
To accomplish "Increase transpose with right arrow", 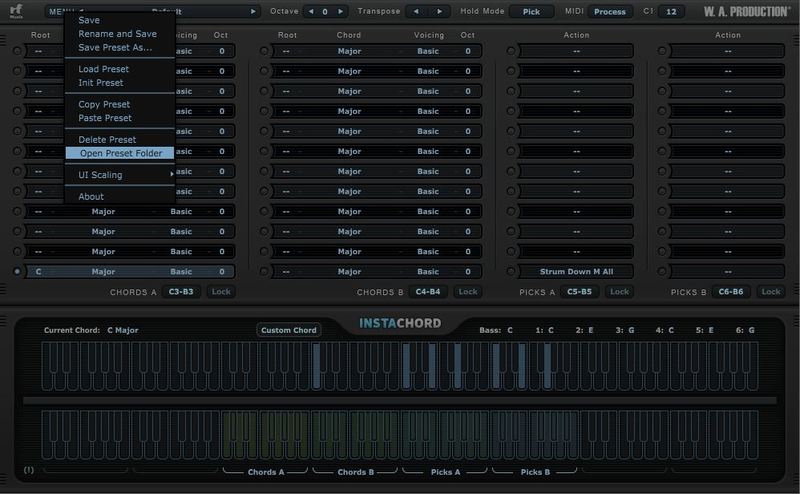I will pos(440,12).
